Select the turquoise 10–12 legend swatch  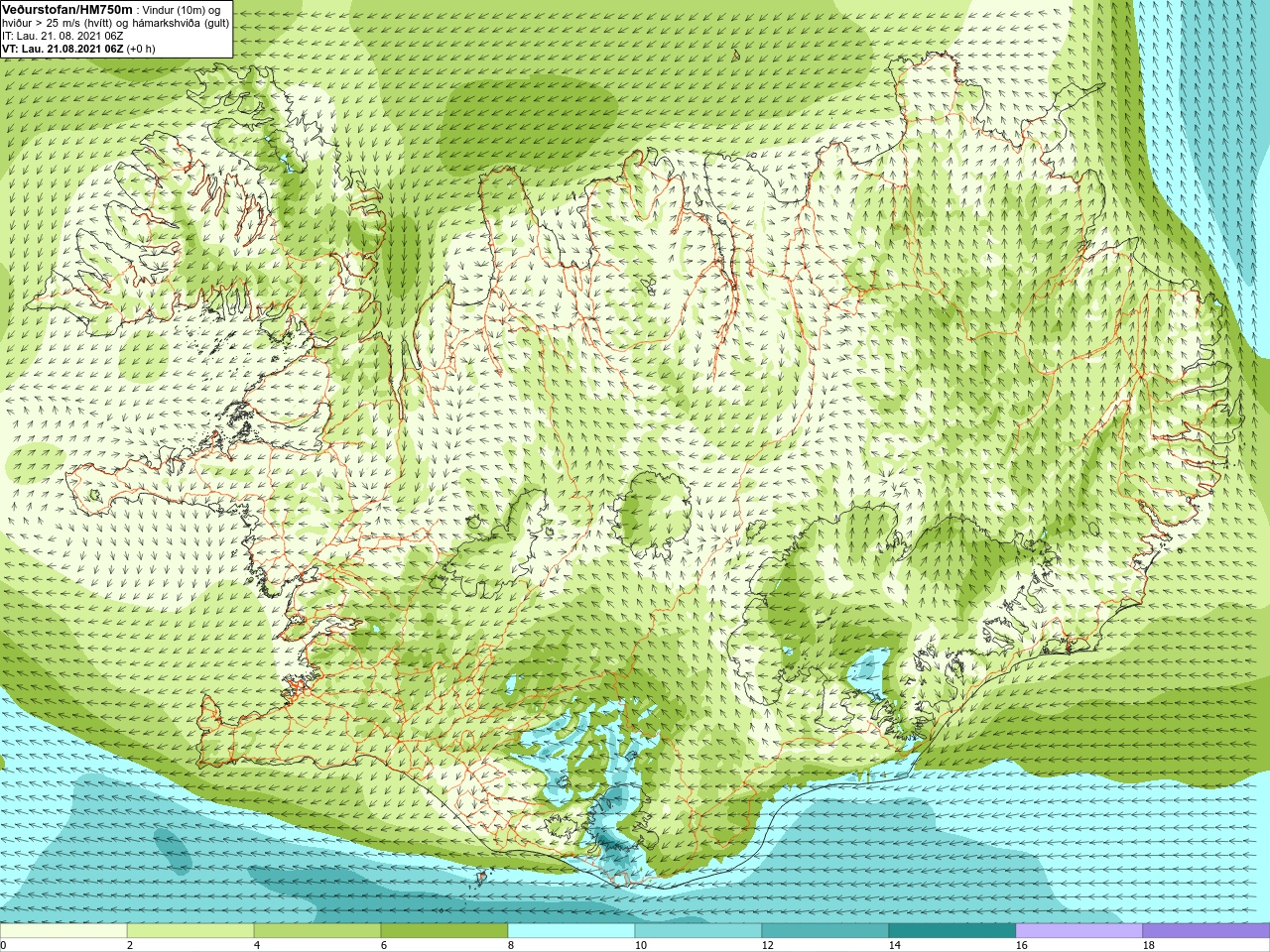(x=698, y=931)
